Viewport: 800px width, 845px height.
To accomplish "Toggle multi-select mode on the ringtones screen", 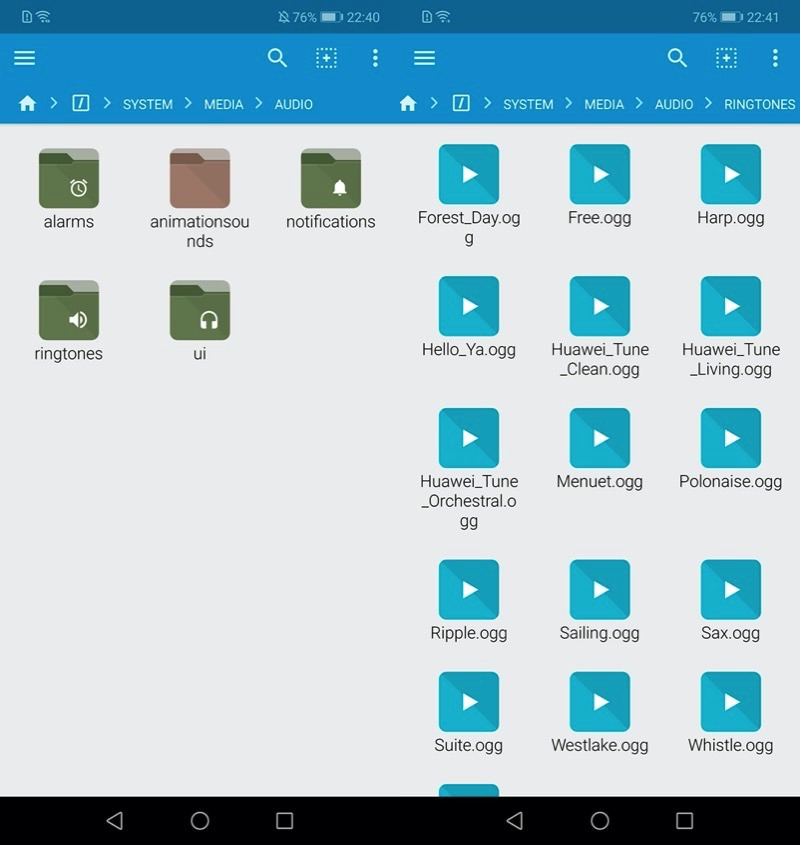I will 726,58.
